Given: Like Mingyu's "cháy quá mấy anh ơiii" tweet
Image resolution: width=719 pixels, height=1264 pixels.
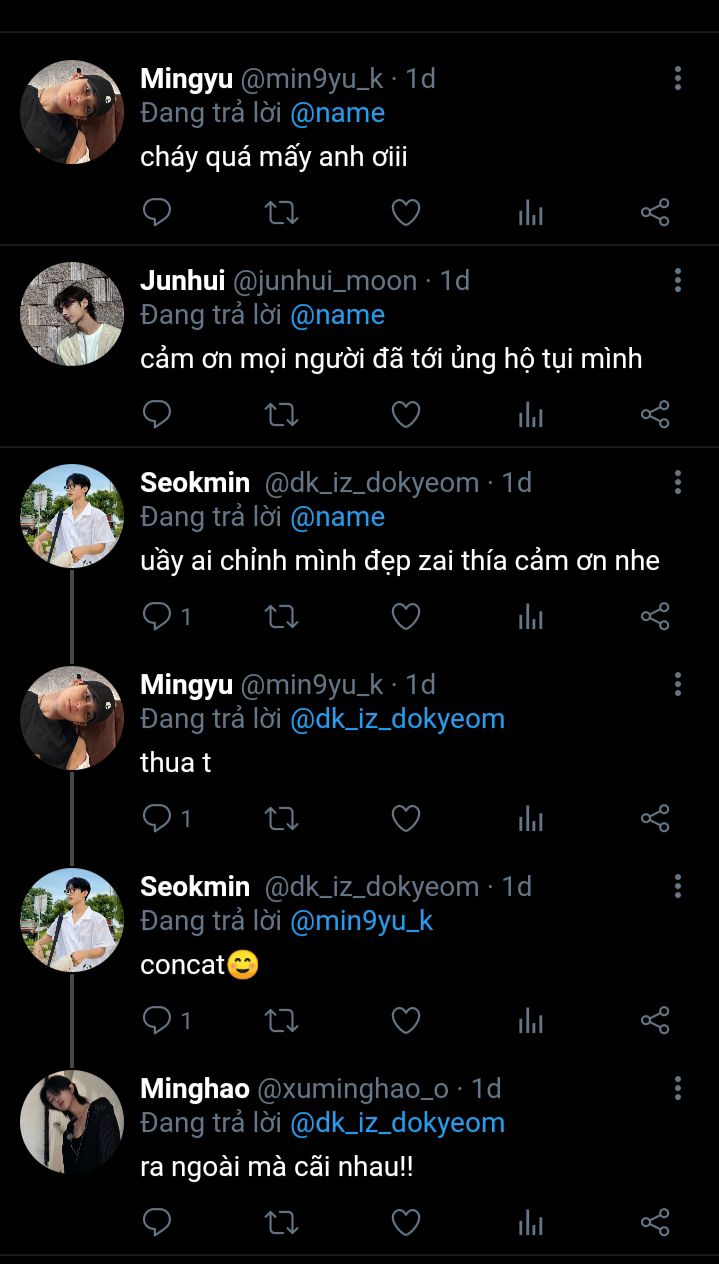Looking at the screenshot, I should tap(405, 212).
